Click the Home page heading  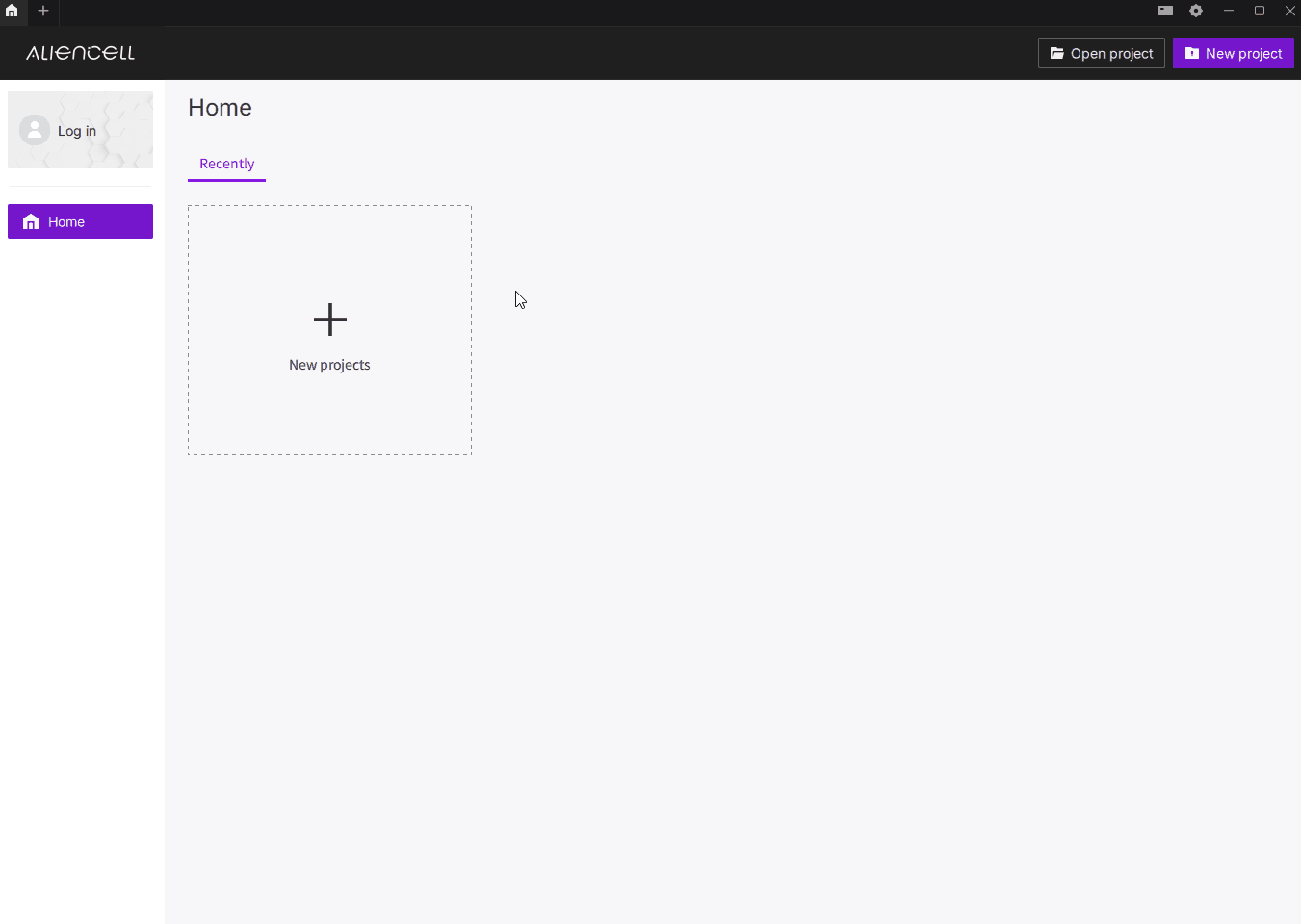(x=220, y=108)
